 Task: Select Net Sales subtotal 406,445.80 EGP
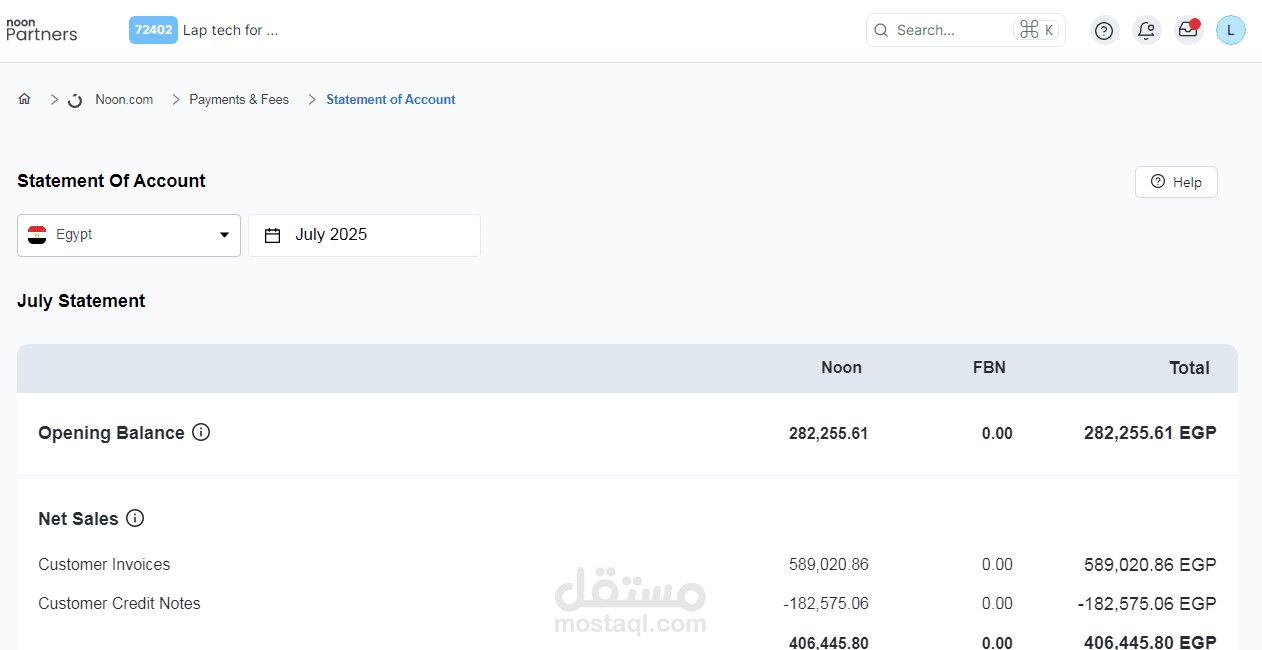pyautogui.click(x=1150, y=642)
